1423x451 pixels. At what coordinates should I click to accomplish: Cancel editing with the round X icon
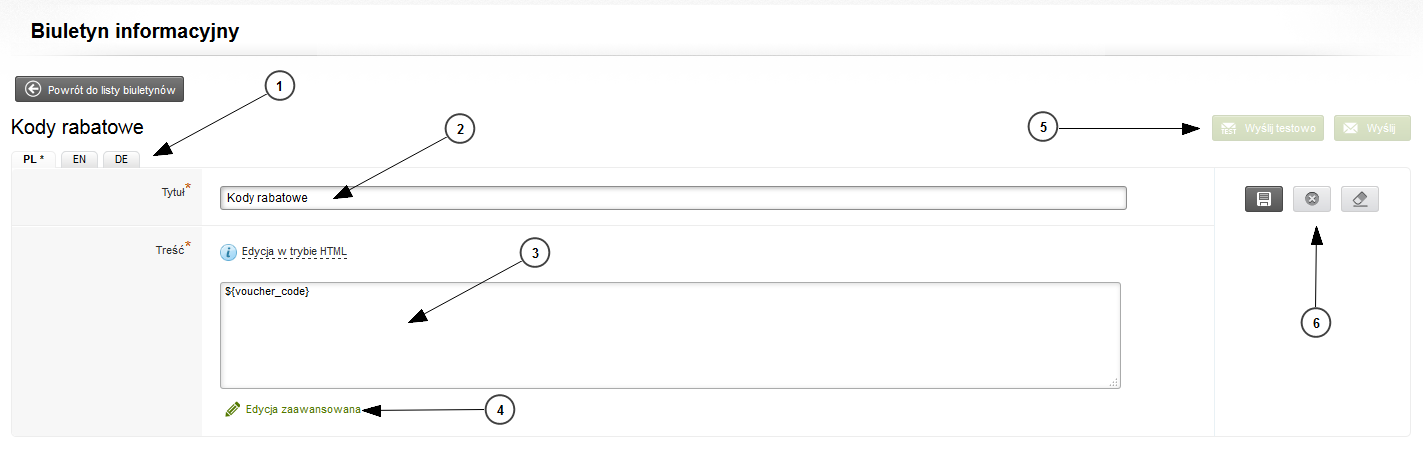[x=1312, y=199]
